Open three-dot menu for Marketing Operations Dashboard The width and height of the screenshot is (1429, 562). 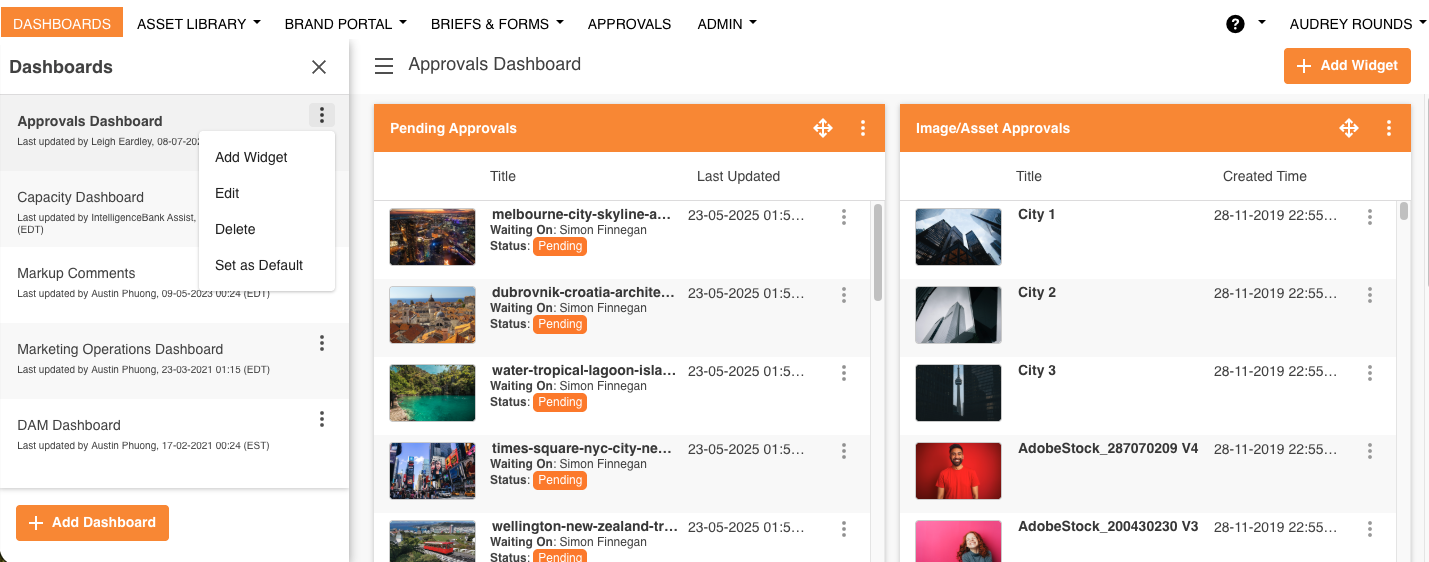(x=322, y=343)
